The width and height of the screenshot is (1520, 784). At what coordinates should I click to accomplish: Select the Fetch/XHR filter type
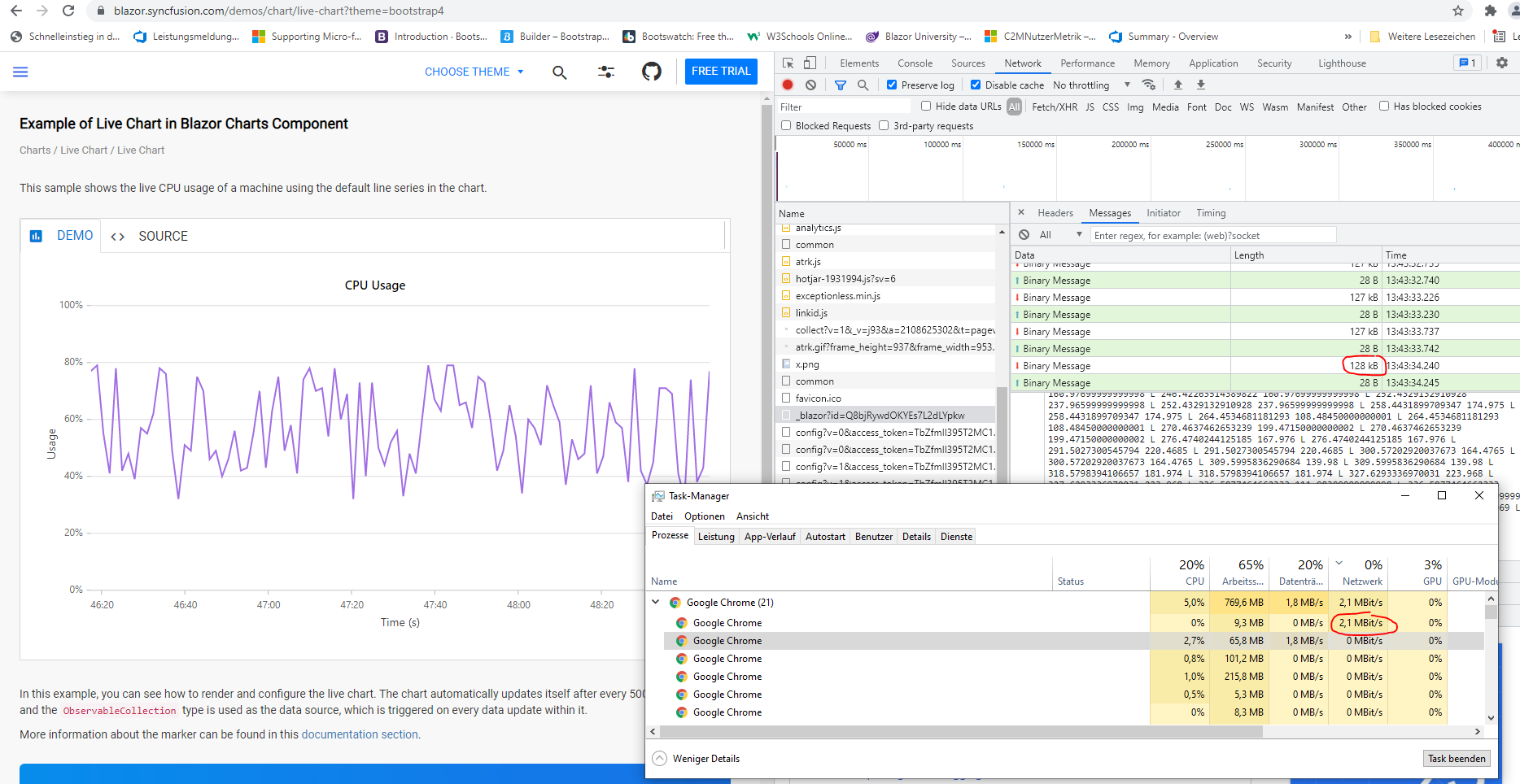tap(1055, 107)
